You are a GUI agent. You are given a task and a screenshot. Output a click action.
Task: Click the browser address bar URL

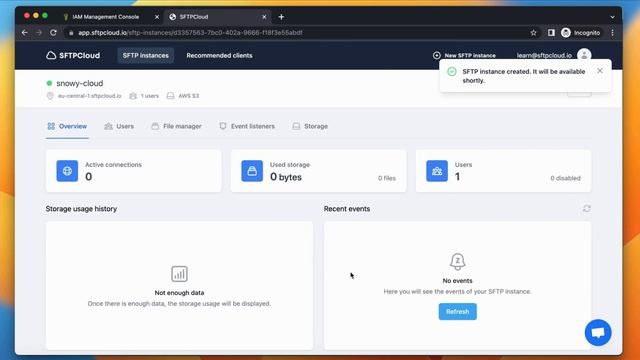(x=190, y=33)
